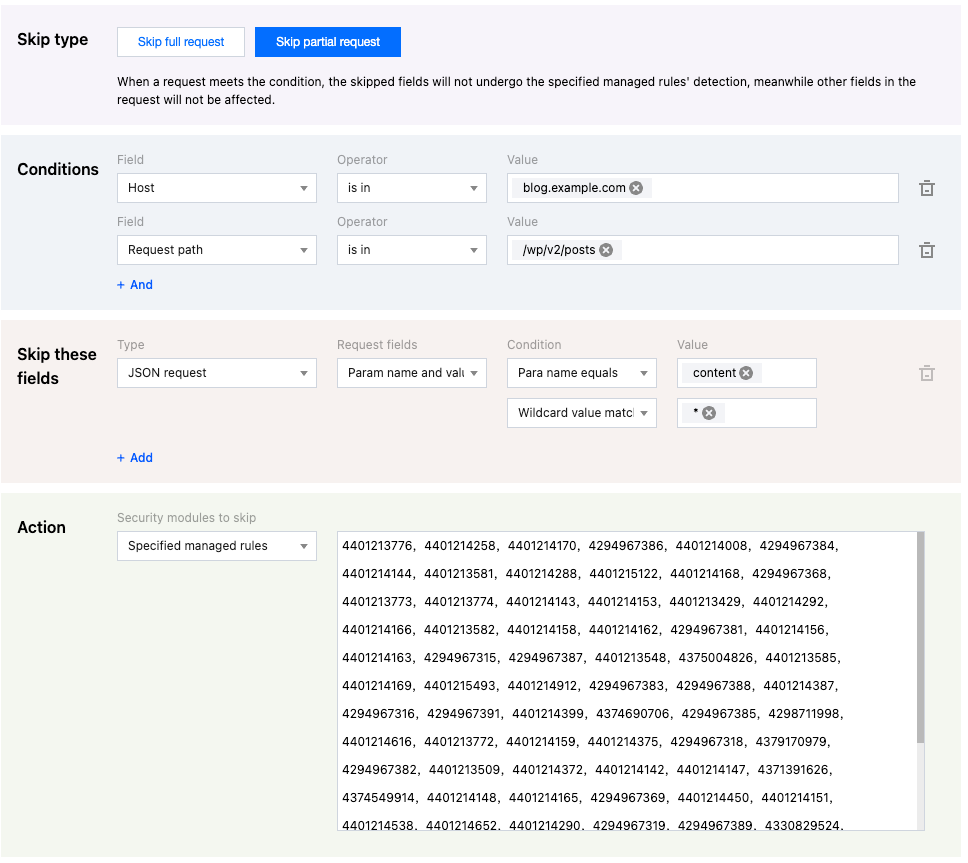Viewport: 968px width, 863px height.
Task: Change the Para name equals condition
Action: 581,373
